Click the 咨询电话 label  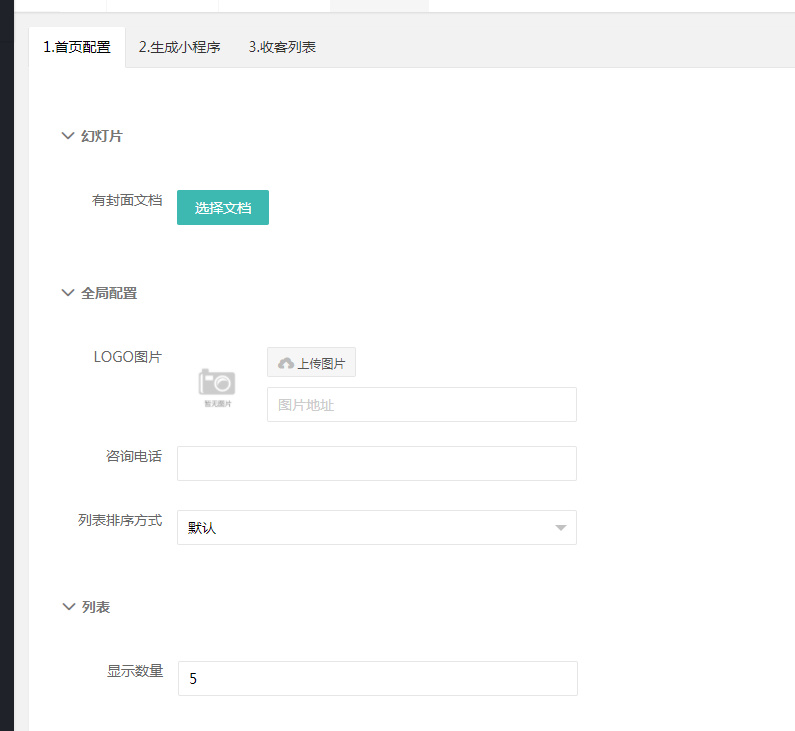pyautogui.click(x=134, y=456)
